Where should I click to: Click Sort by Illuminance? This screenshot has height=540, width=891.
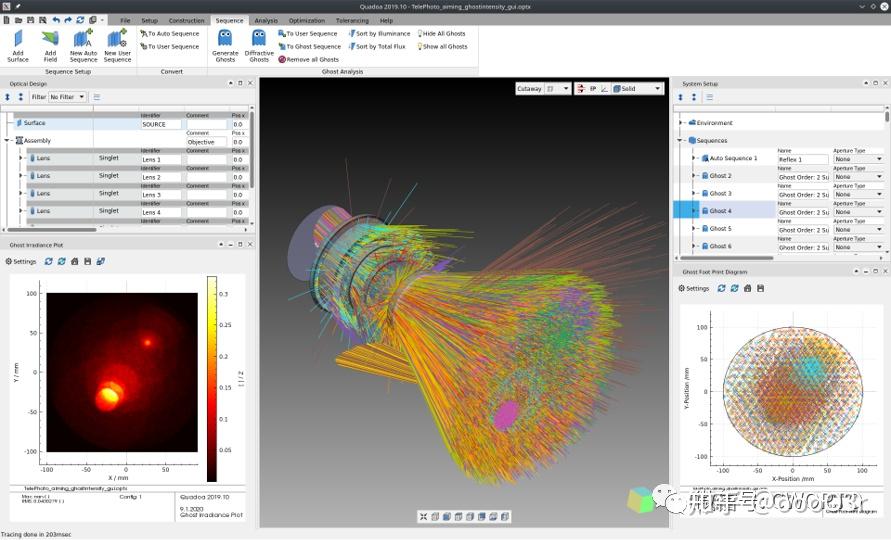(x=379, y=34)
